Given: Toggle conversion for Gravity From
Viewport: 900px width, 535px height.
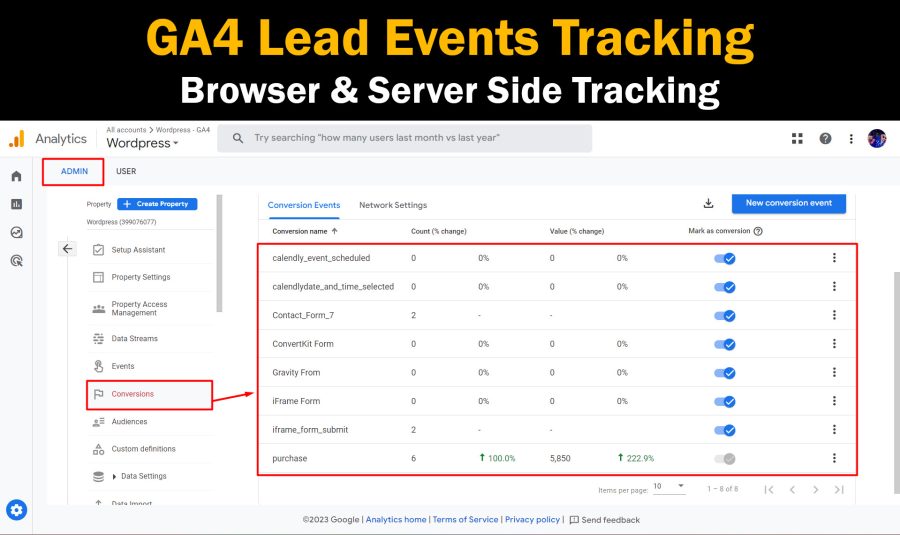Looking at the screenshot, I should pos(724,373).
